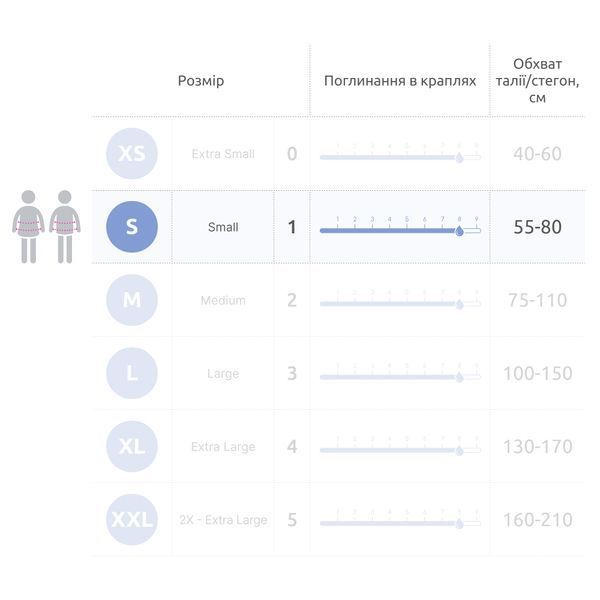Viewport: 600px width, 600px height.
Task: Pick the XL size circle badge
Action: click(x=132, y=446)
